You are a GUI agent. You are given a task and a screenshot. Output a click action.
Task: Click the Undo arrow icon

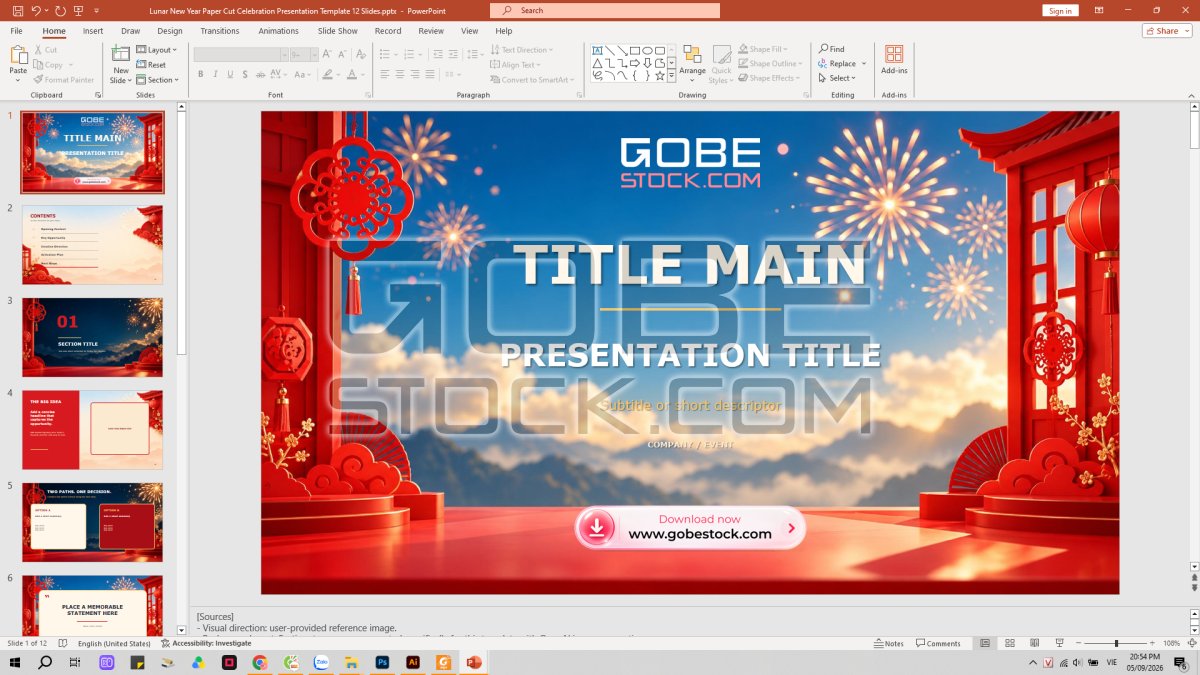tap(36, 10)
